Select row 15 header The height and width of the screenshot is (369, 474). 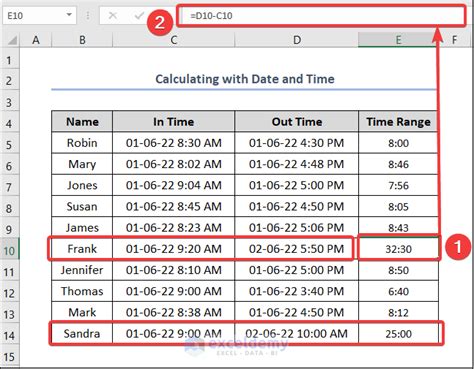tap(9, 356)
